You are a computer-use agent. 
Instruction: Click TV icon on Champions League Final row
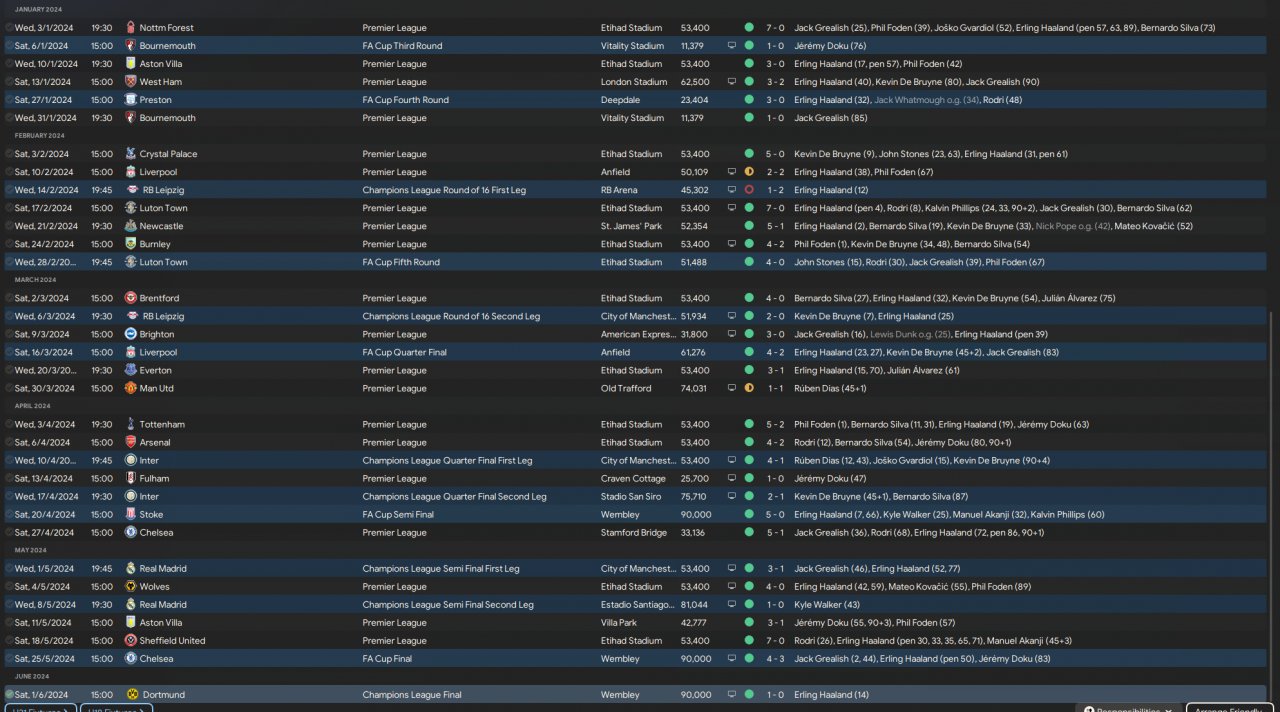(731, 694)
